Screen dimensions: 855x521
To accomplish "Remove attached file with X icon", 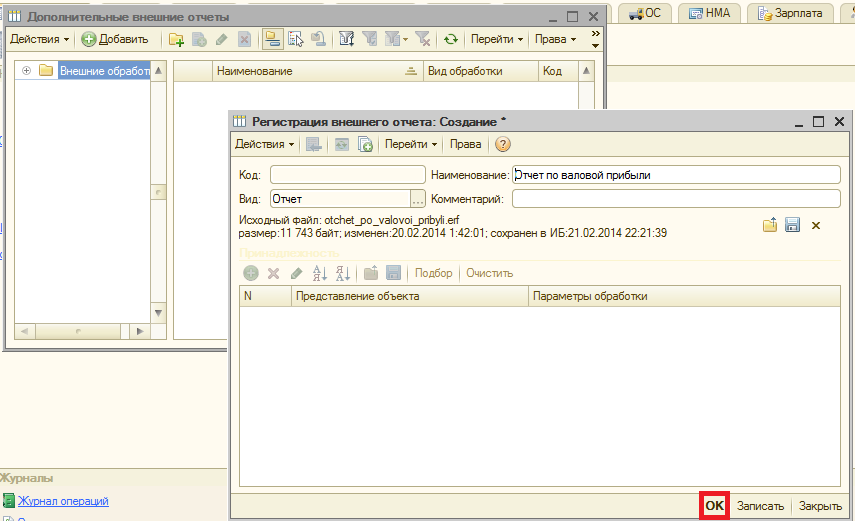I will (x=816, y=225).
